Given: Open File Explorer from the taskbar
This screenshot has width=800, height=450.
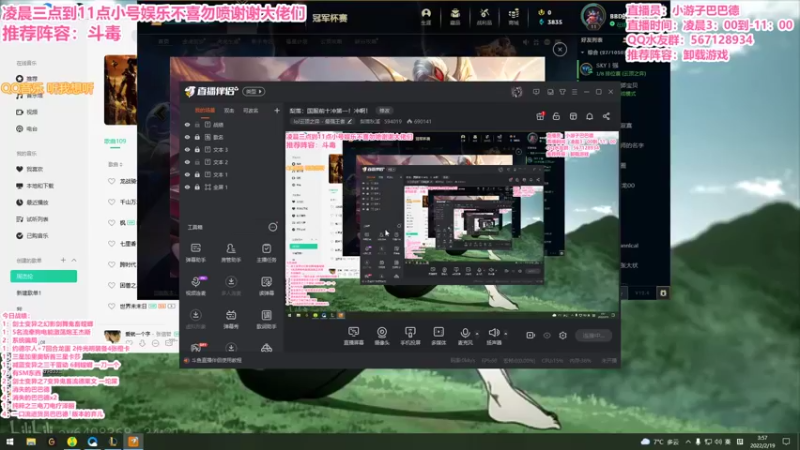Looking at the screenshot, I should [x=31, y=441].
